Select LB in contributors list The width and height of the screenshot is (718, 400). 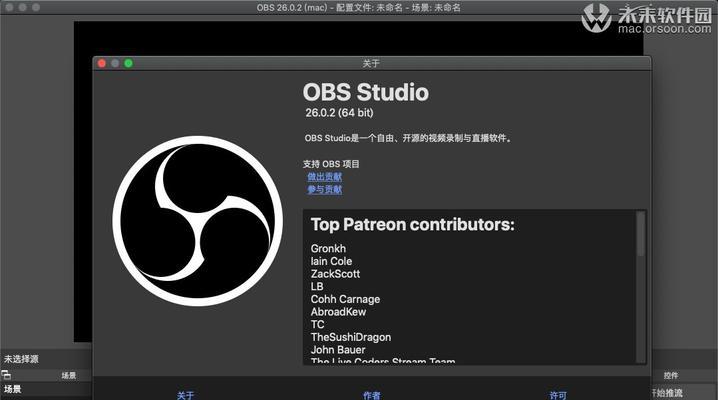[x=317, y=286]
